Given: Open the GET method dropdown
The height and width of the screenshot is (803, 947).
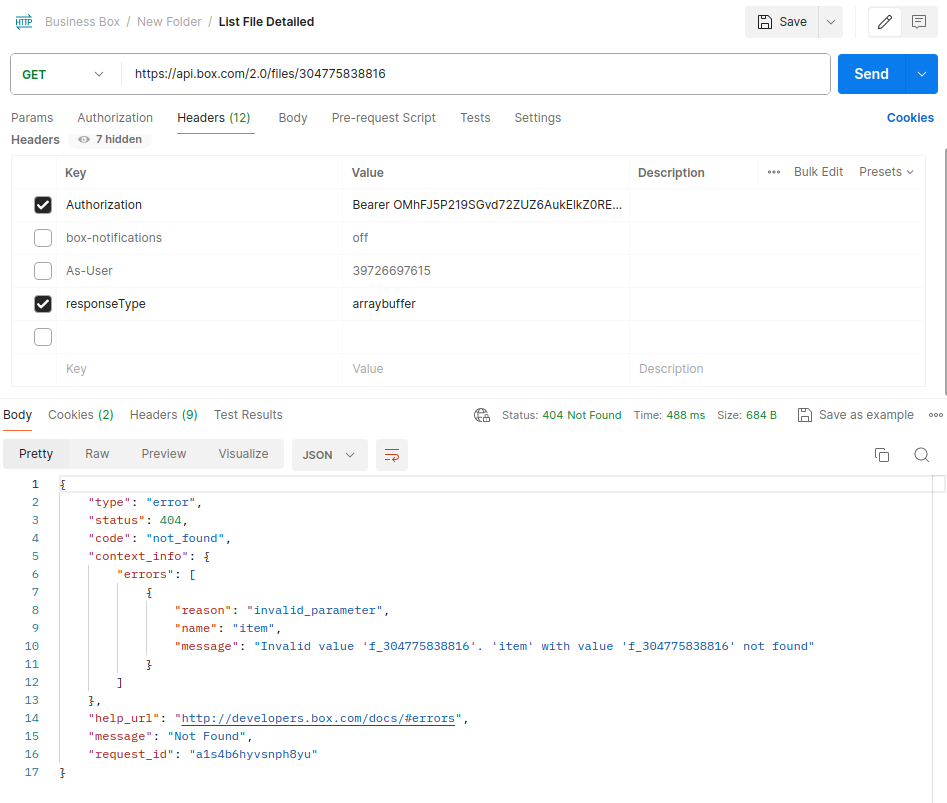Looking at the screenshot, I should click(x=63, y=74).
